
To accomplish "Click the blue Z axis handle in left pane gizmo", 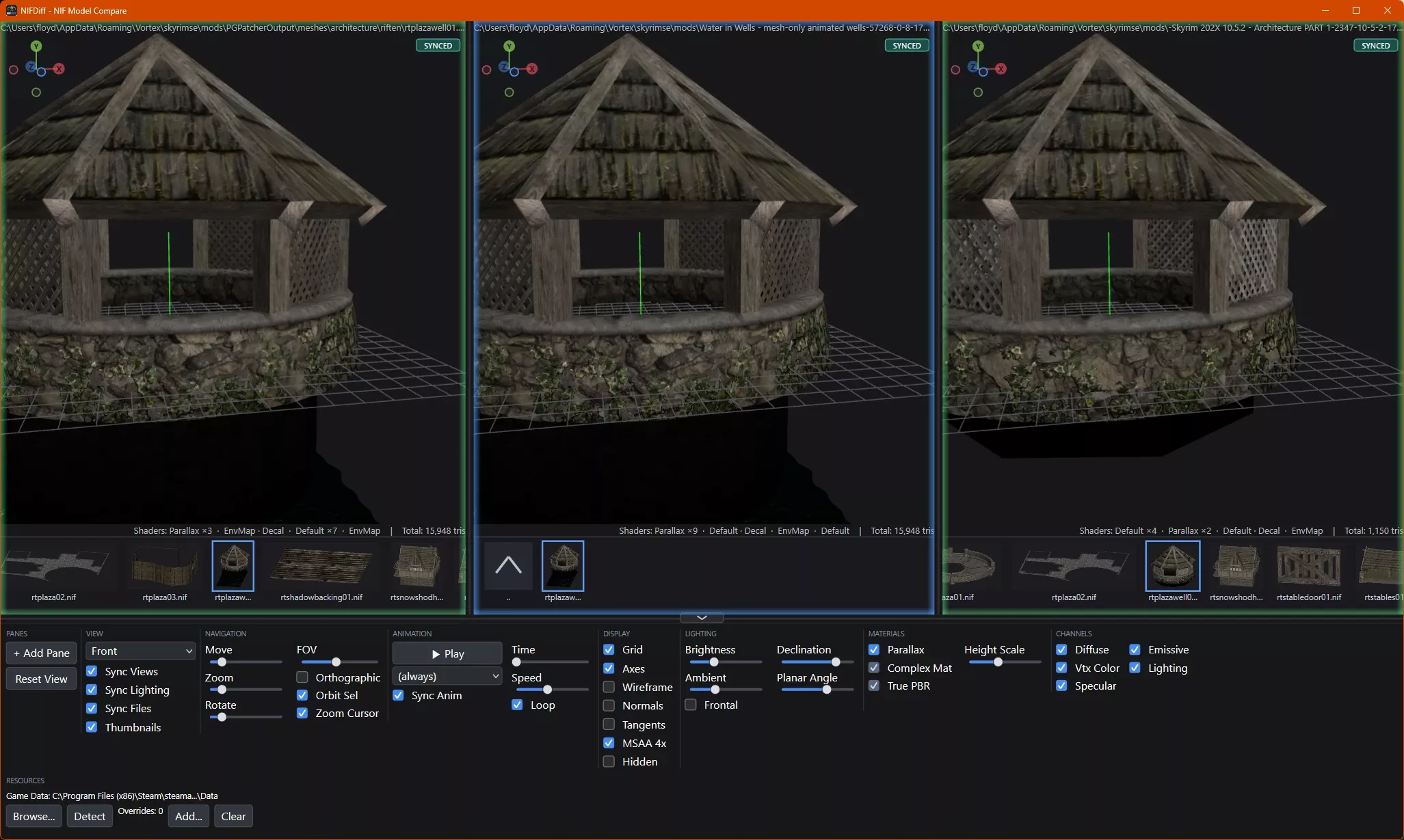I will (x=31, y=66).
